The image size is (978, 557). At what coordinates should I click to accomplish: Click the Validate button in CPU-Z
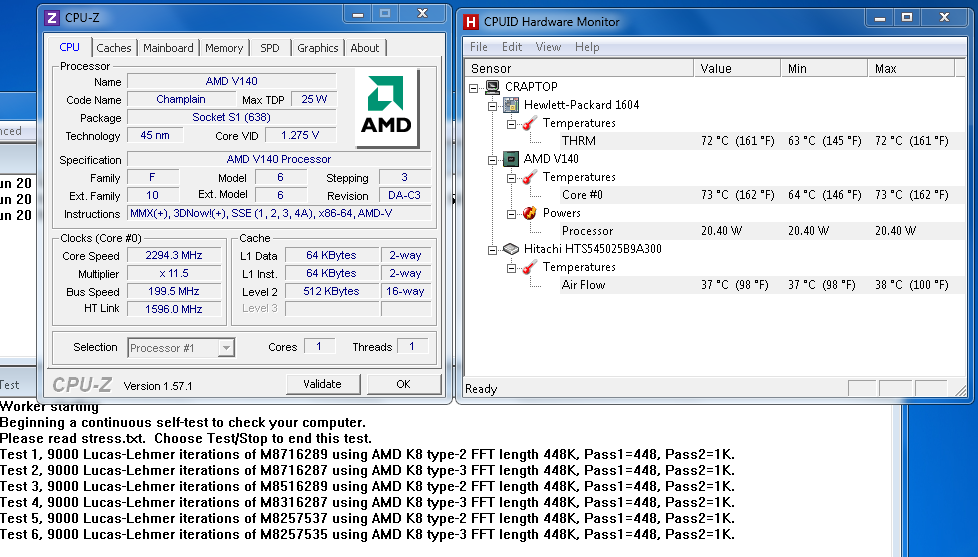pyautogui.click(x=322, y=384)
